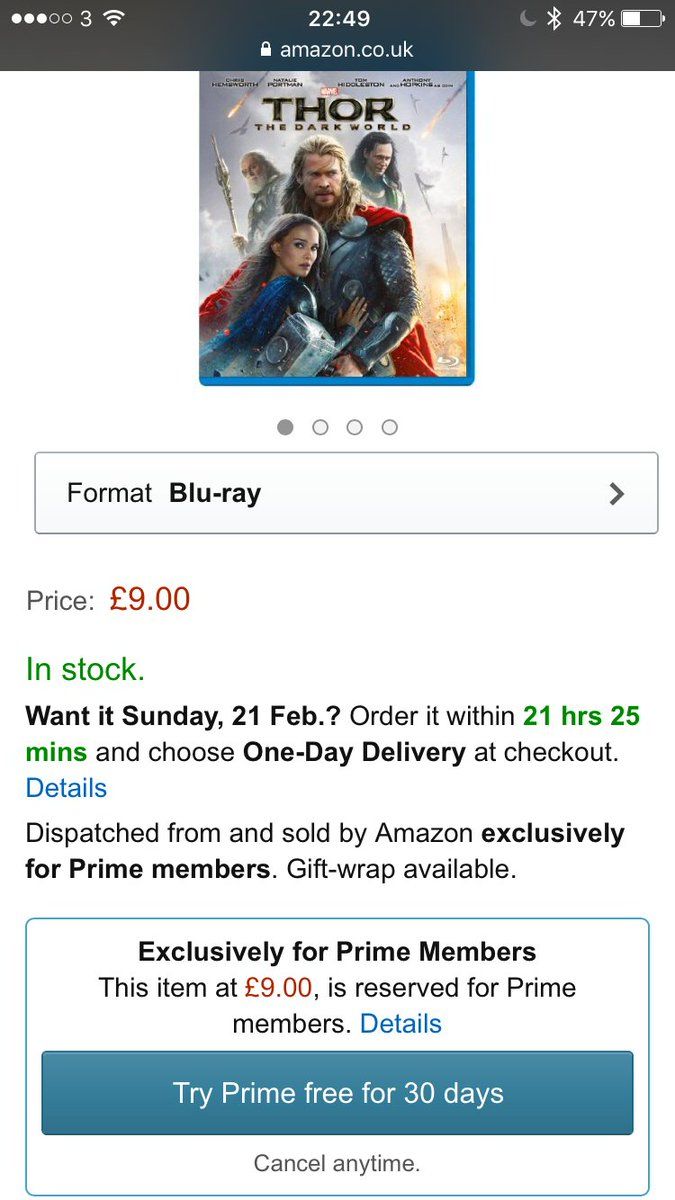
Task: Tap the battery indicator icon
Action: click(641, 19)
